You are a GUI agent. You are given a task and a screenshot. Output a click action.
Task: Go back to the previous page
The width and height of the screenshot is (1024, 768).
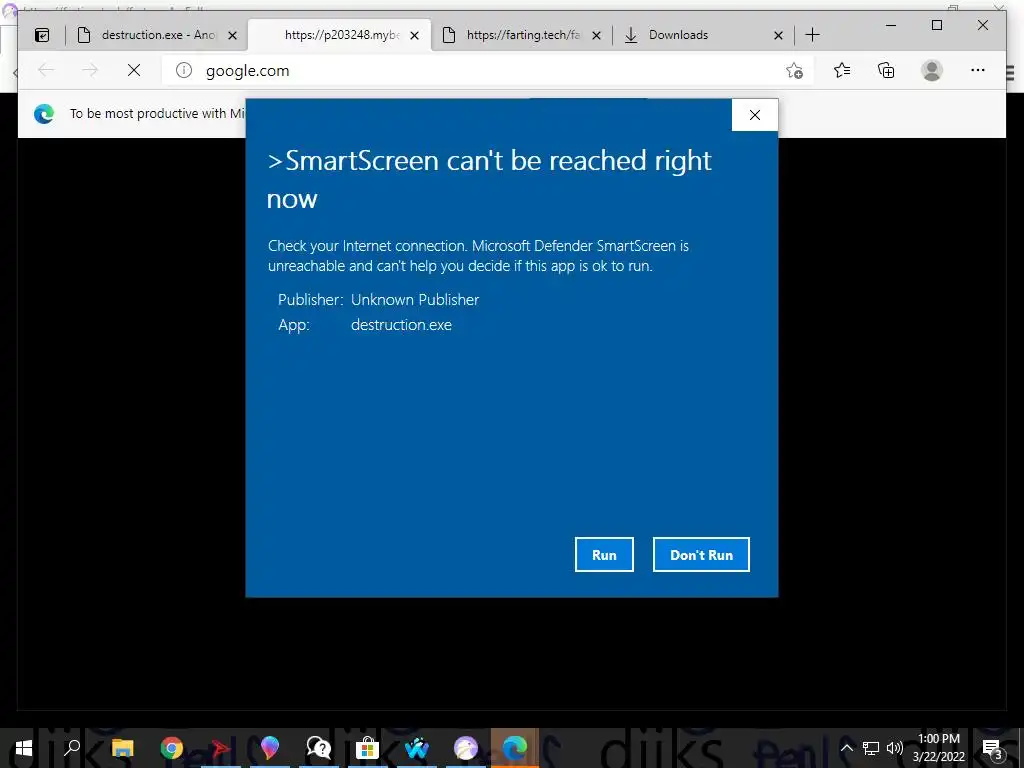(x=46, y=70)
